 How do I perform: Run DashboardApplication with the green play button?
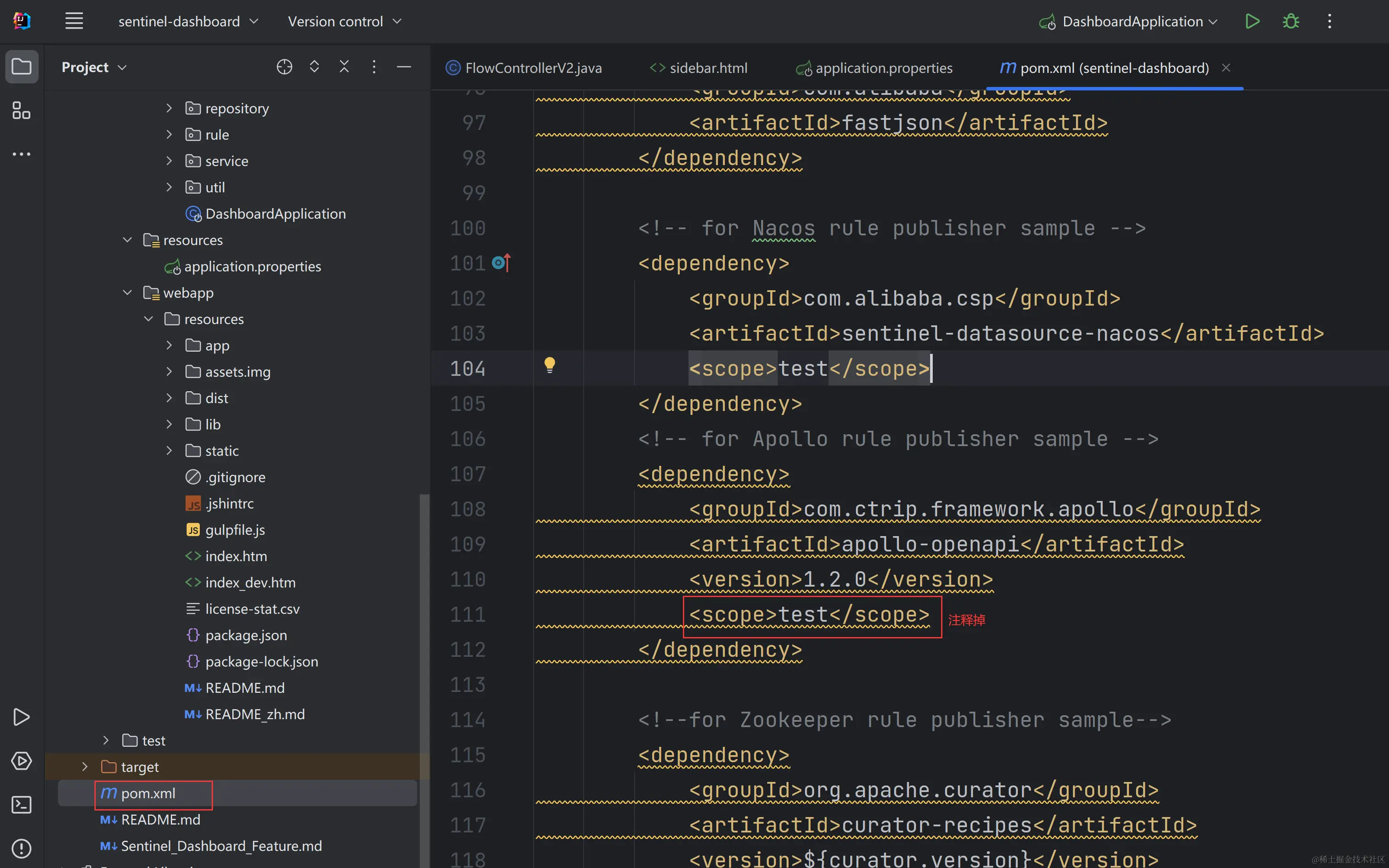coord(1252,21)
